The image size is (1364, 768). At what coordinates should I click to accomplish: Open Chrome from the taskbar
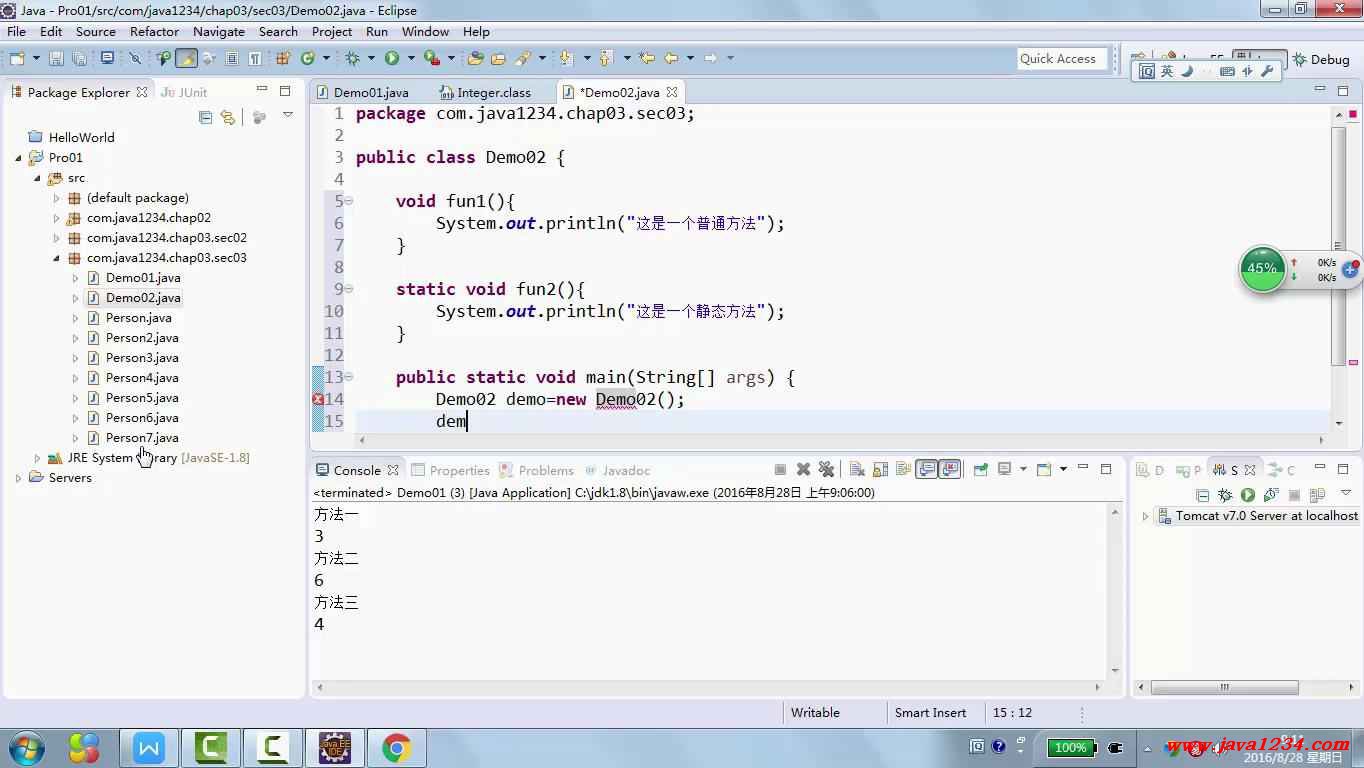click(x=396, y=747)
